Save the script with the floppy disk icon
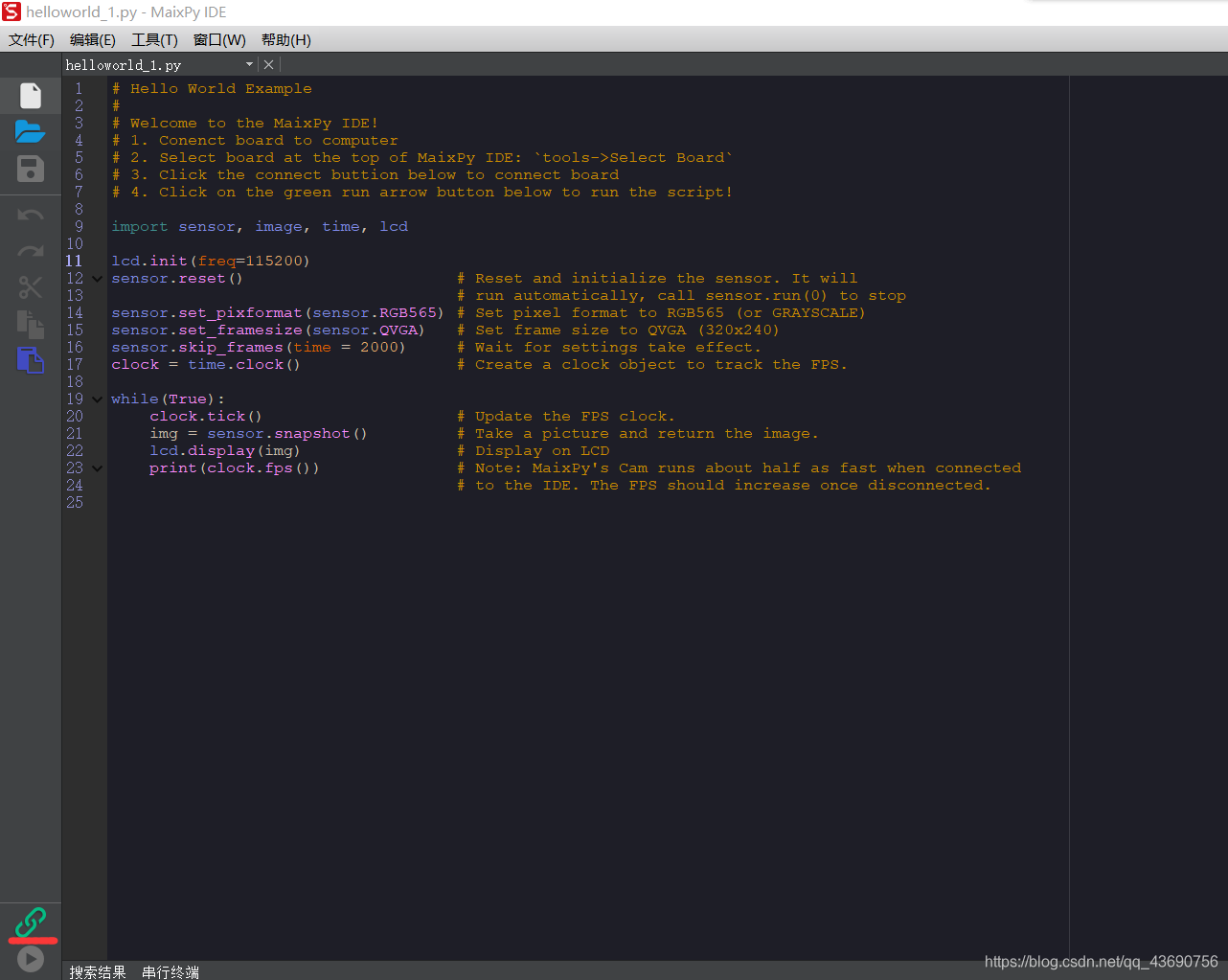This screenshot has width=1228, height=980. pyautogui.click(x=31, y=169)
